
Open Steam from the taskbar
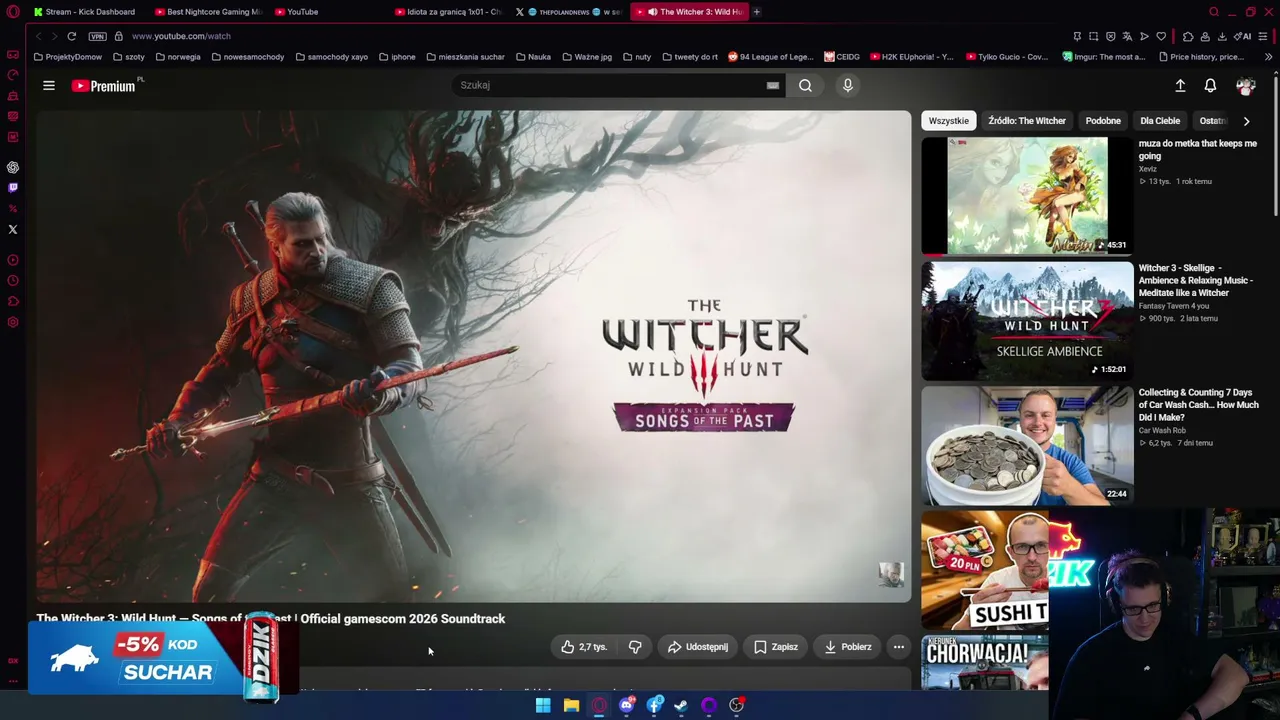(x=681, y=706)
